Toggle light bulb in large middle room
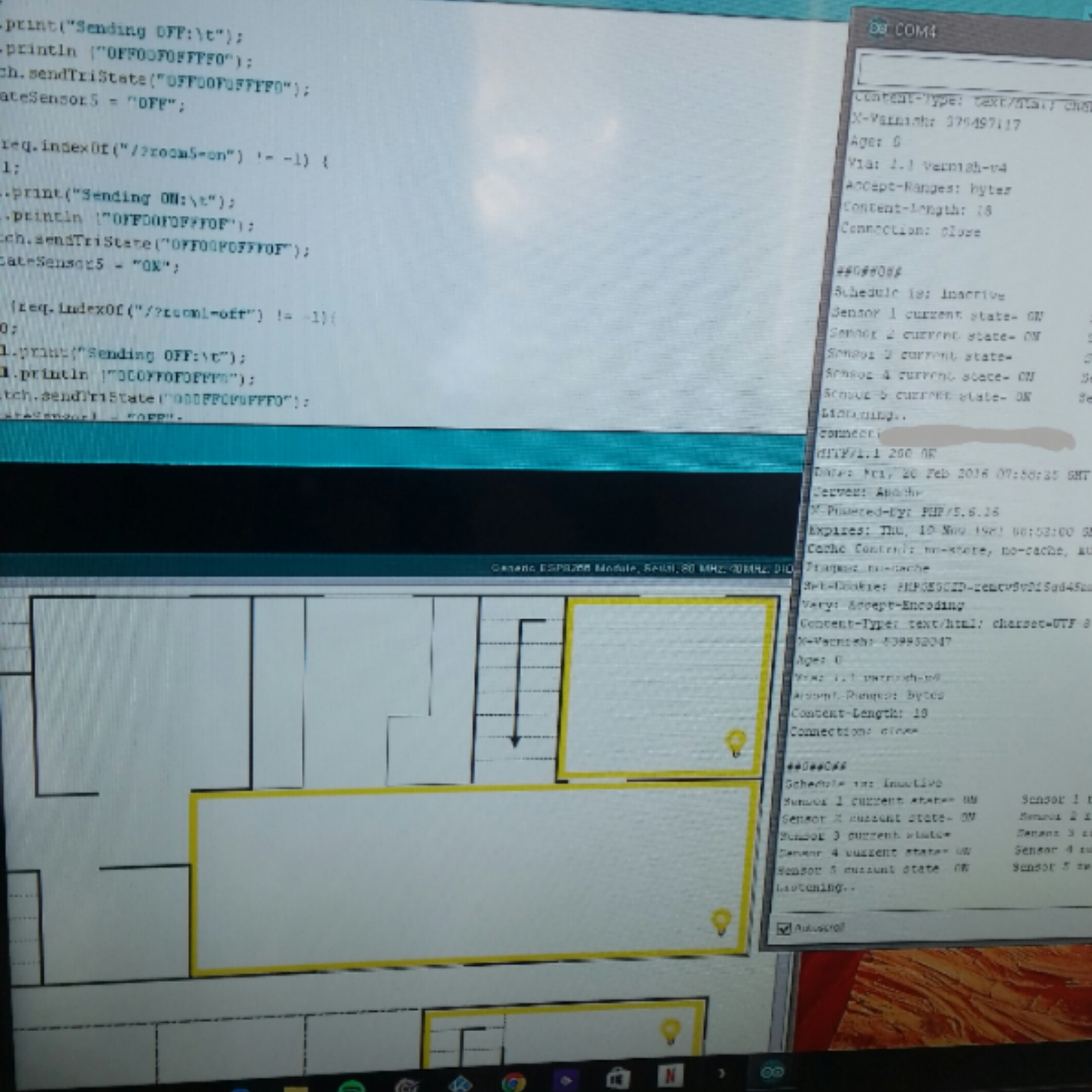Viewport: 1092px width, 1092px height. click(721, 921)
